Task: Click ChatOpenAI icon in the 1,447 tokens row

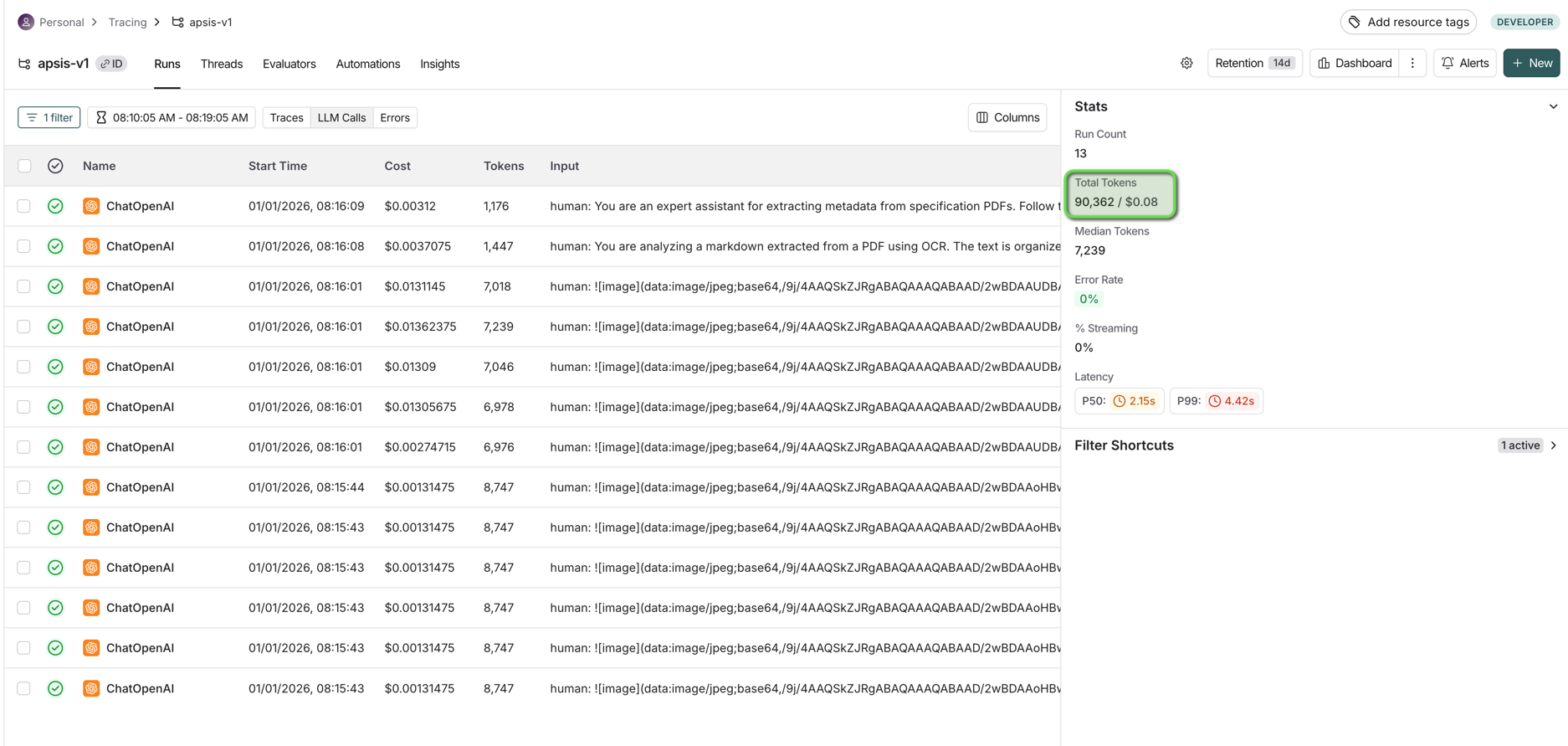Action: (x=91, y=246)
